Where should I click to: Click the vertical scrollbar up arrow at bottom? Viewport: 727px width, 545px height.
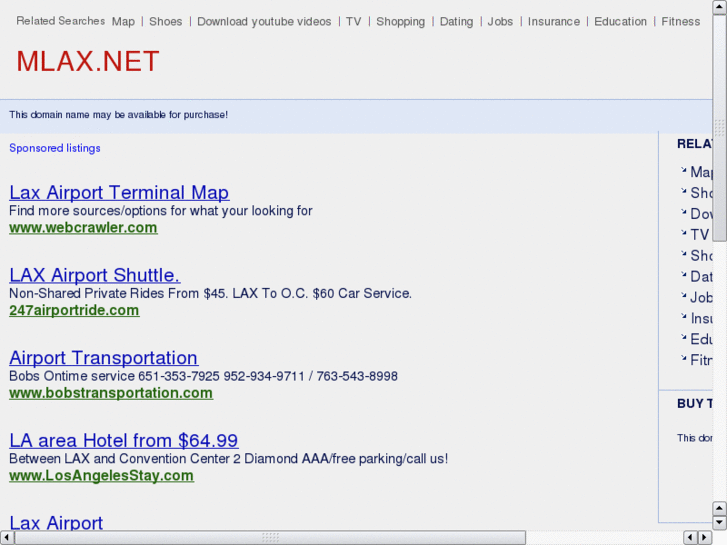(x=719, y=509)
